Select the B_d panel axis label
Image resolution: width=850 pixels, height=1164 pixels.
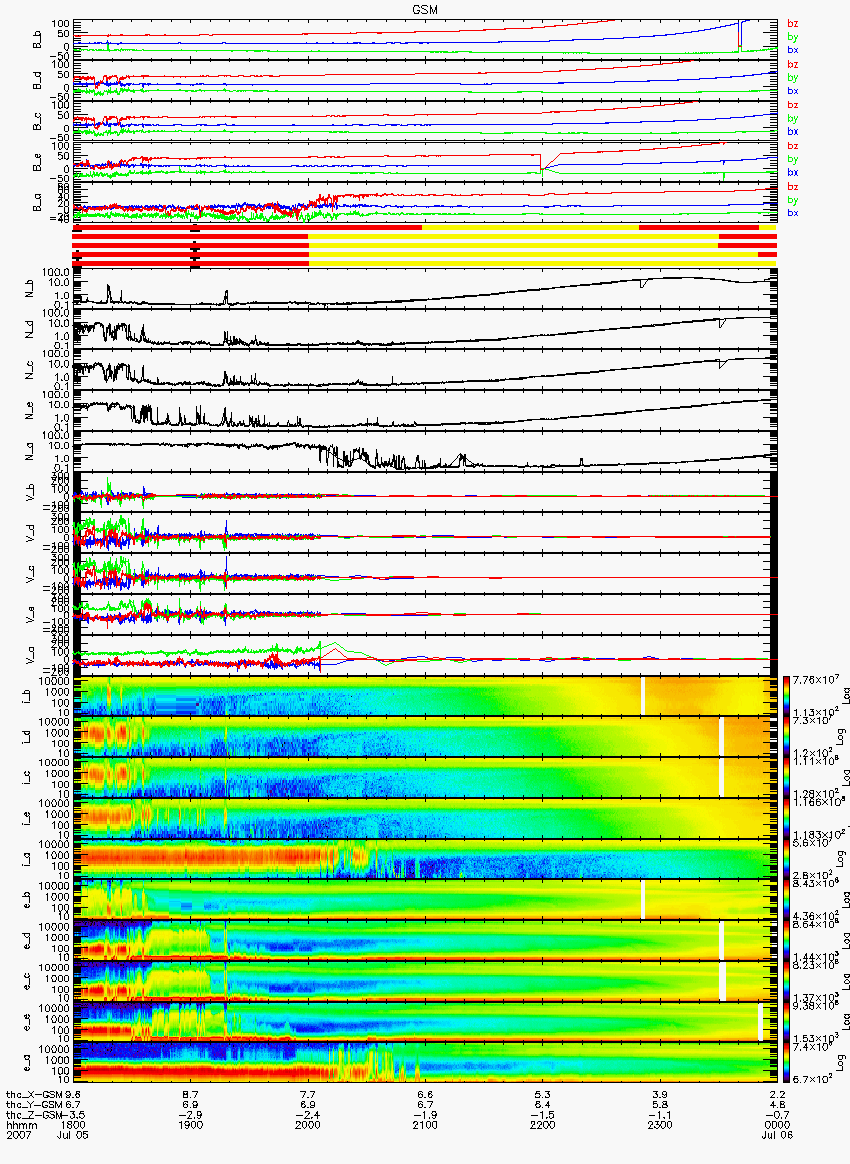(x=38, y=81)
